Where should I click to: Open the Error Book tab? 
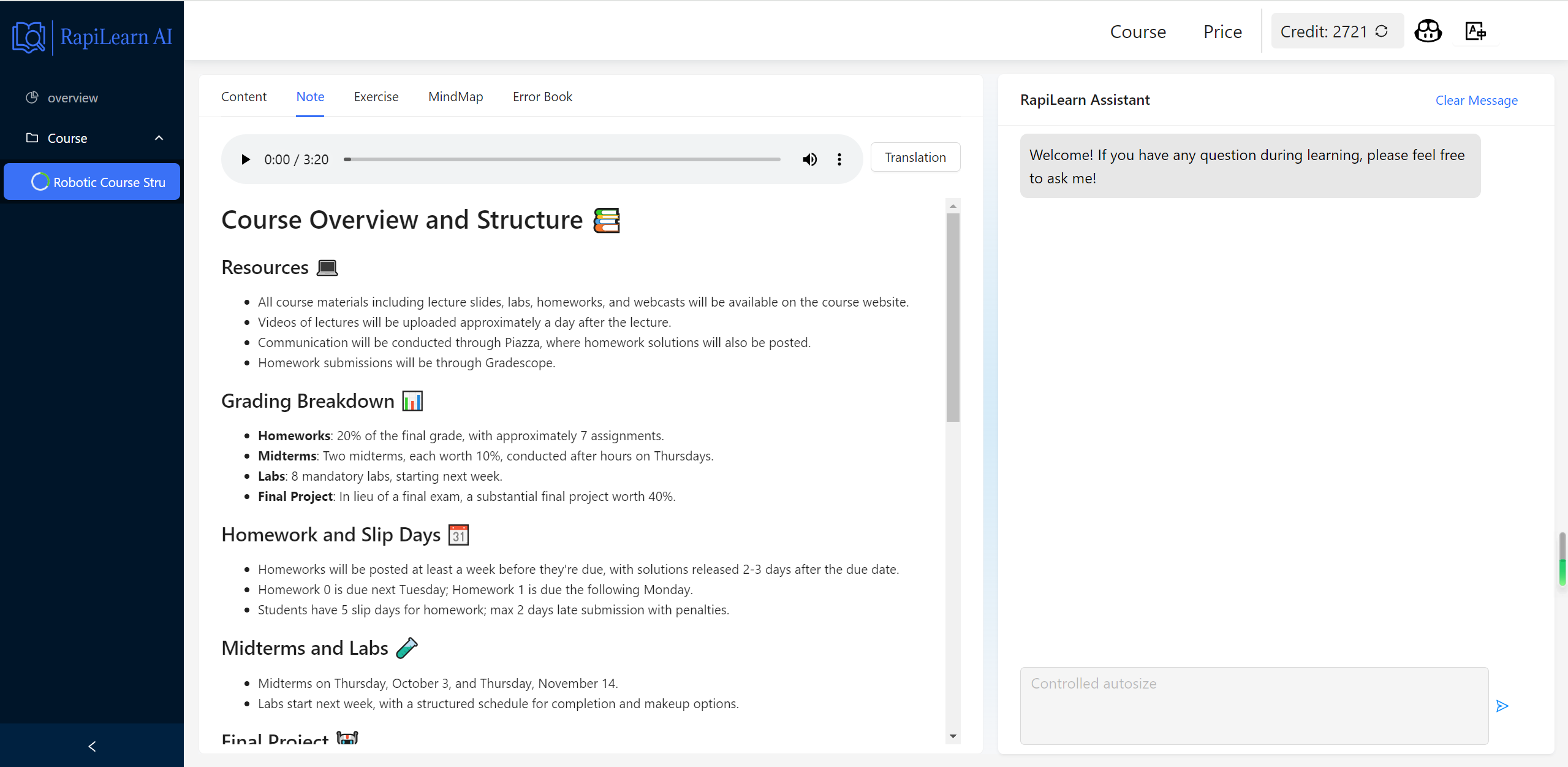[x=542, y=97]
